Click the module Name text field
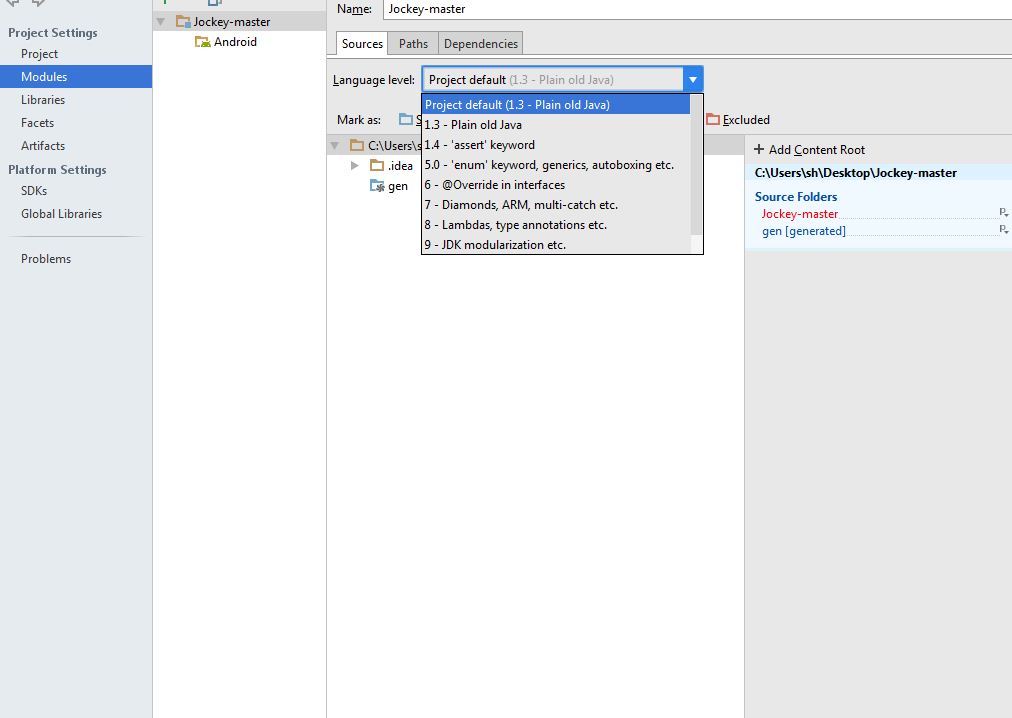Screen dimensions: 1012x718 tap(690, 9)
